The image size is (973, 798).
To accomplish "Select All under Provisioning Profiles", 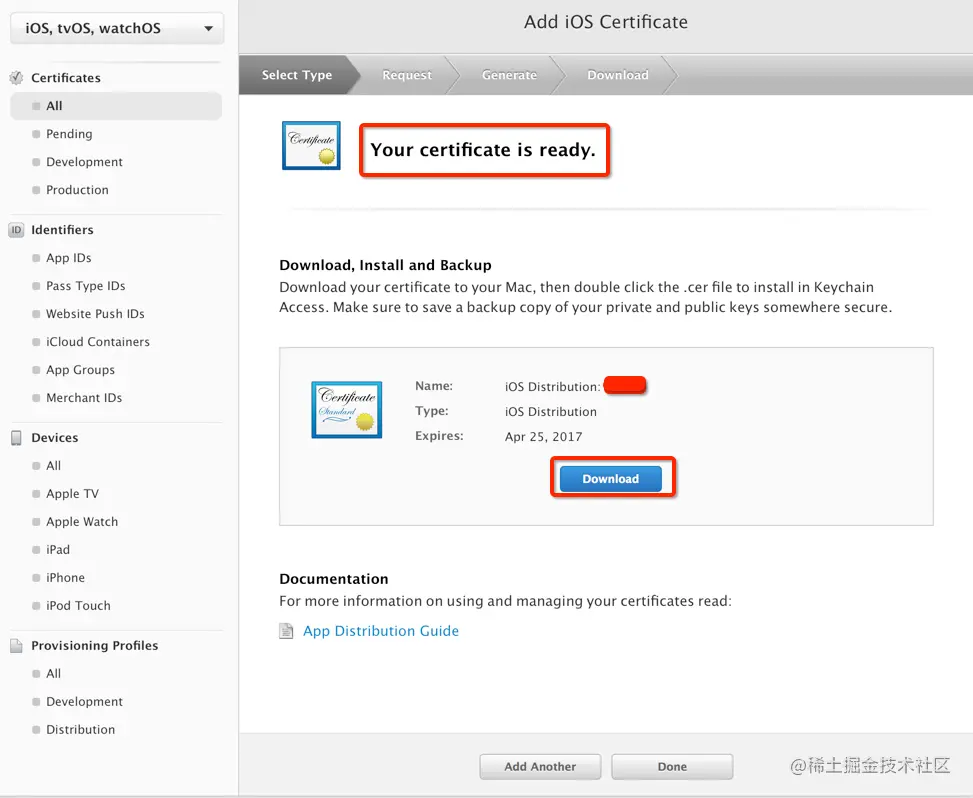I will pyautogui.click(x=53, y=674).
